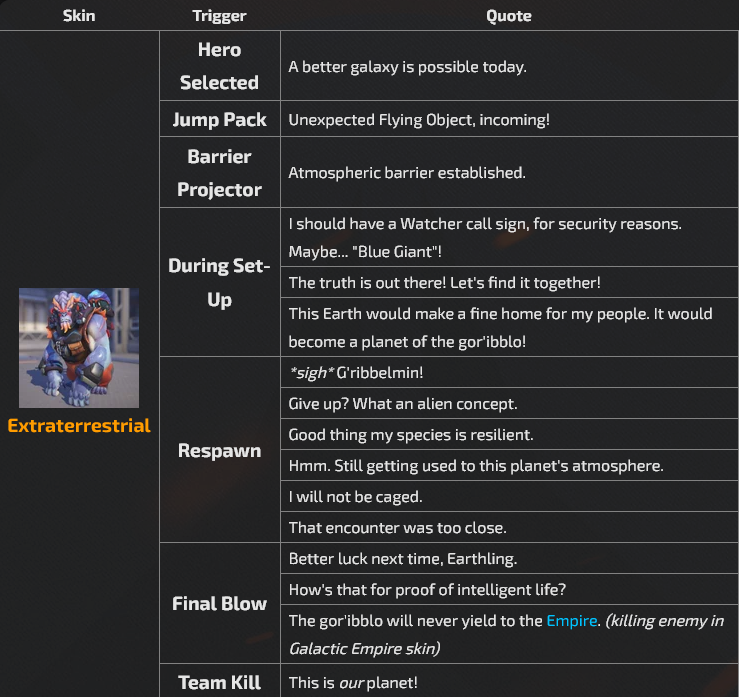This screenshot has width=739, height=697.
Task: Select the Quote column header
Action: tap(509, 16)
